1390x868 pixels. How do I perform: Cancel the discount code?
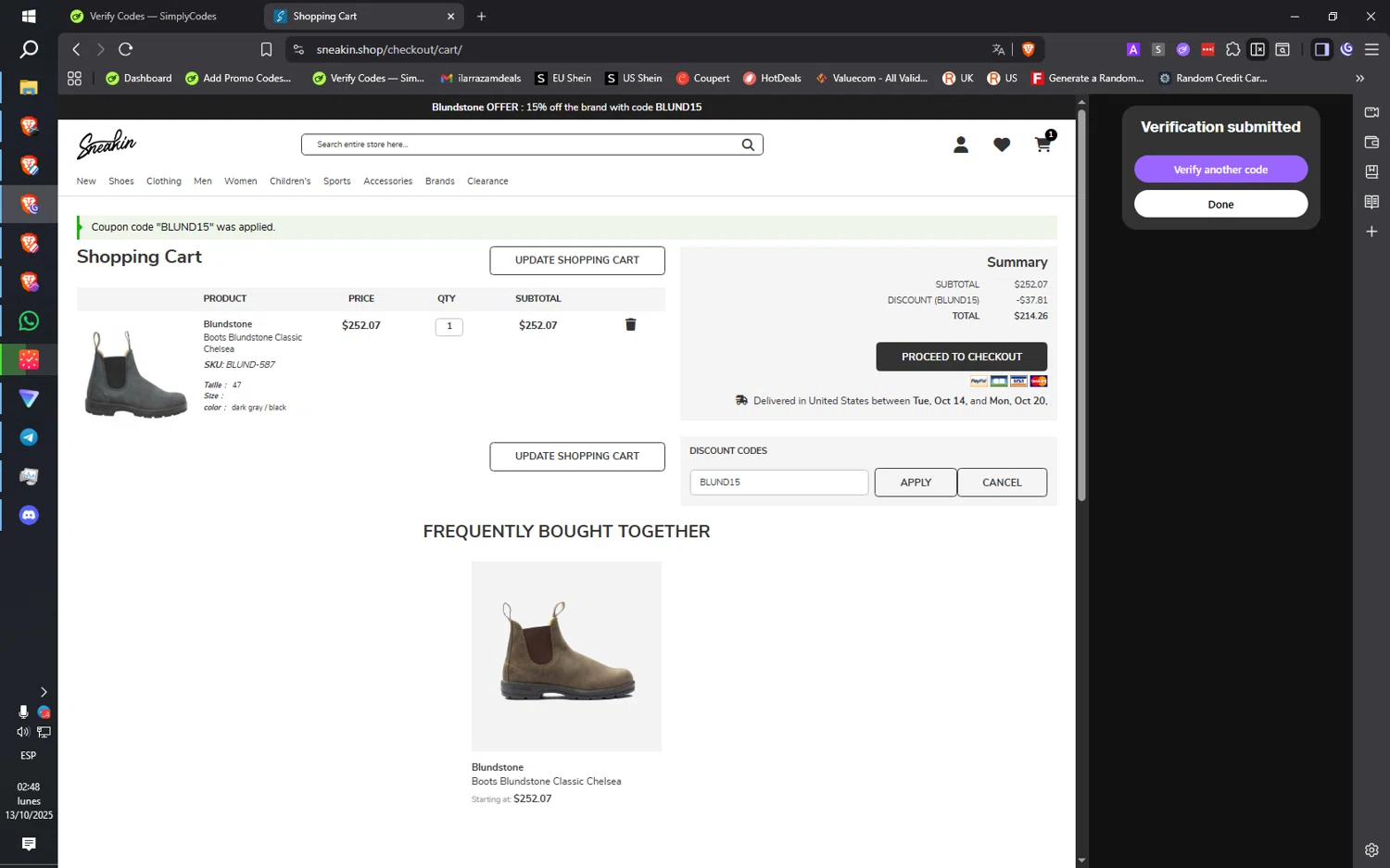click(x=1002, y=482)
